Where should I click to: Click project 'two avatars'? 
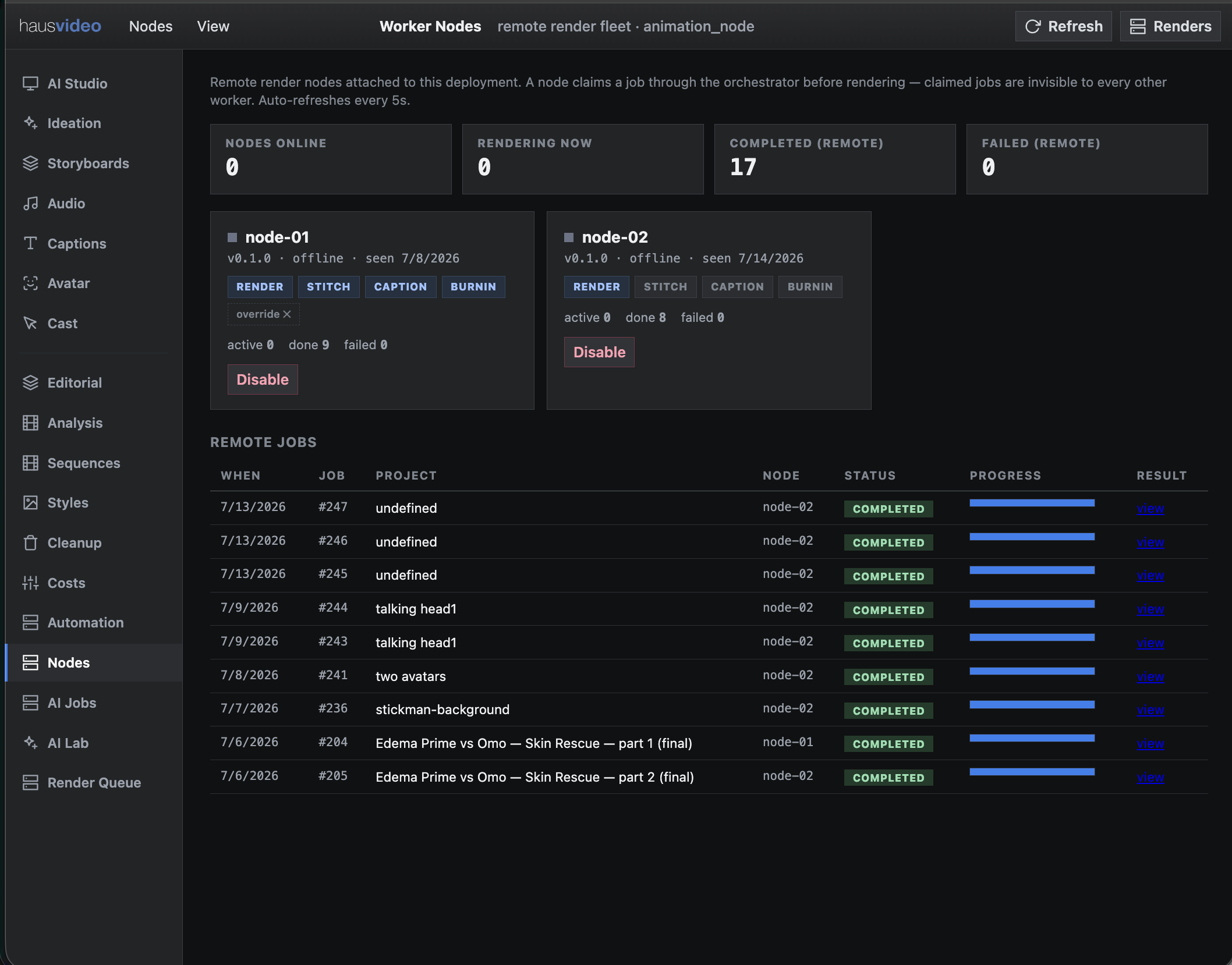410,676
